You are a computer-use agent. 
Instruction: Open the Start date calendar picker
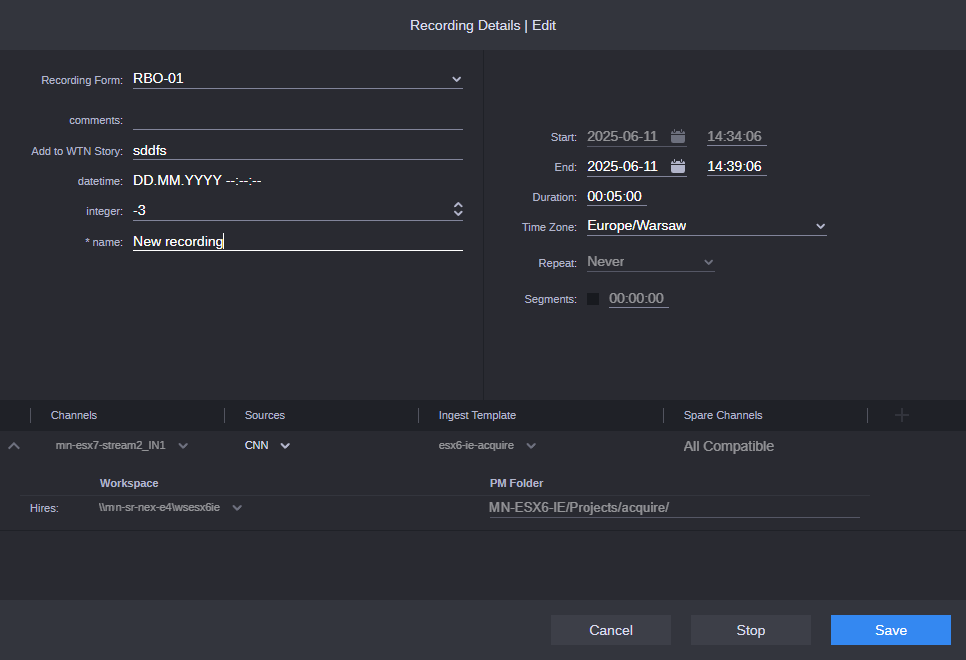678,136
